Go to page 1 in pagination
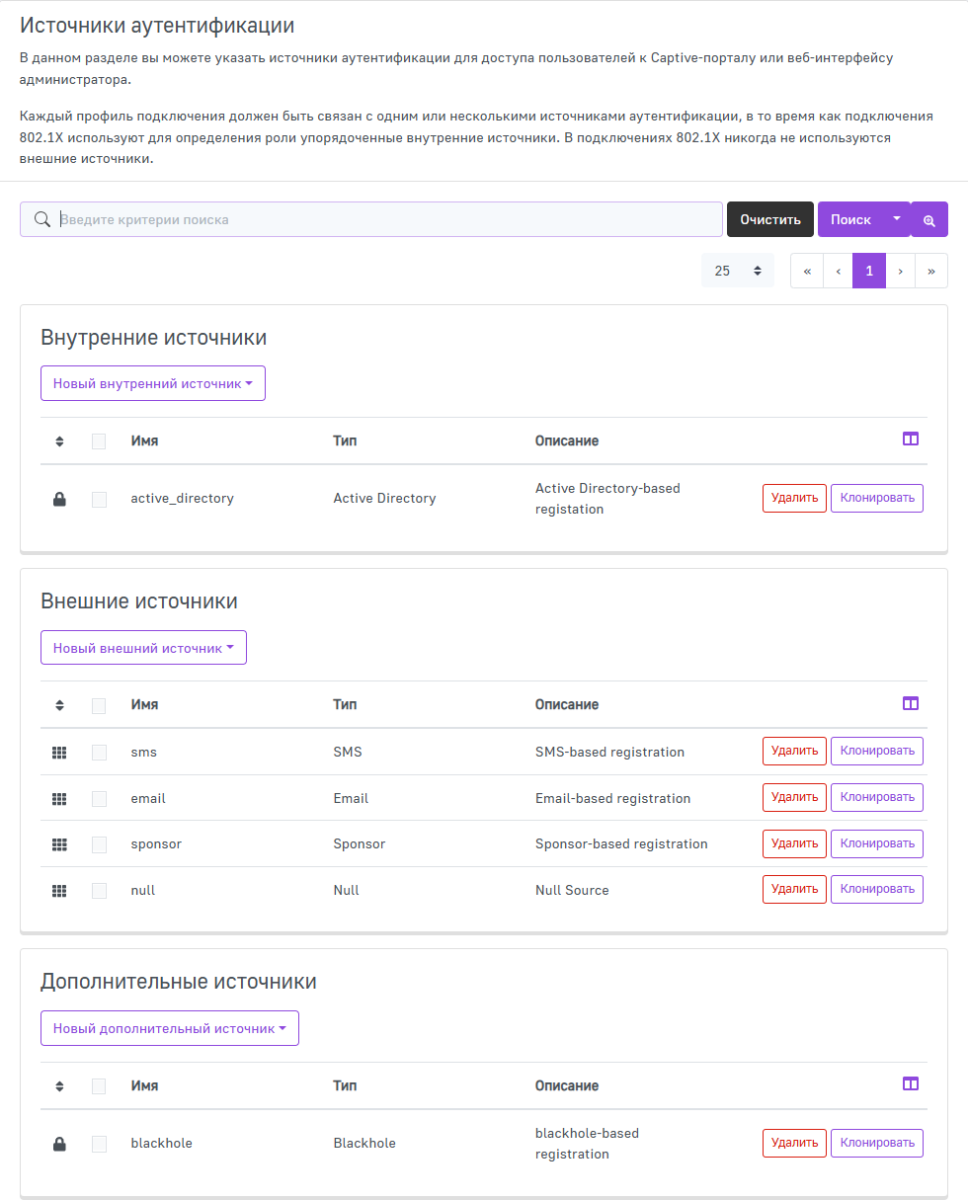968x1200 pixels. pos(869,270)
